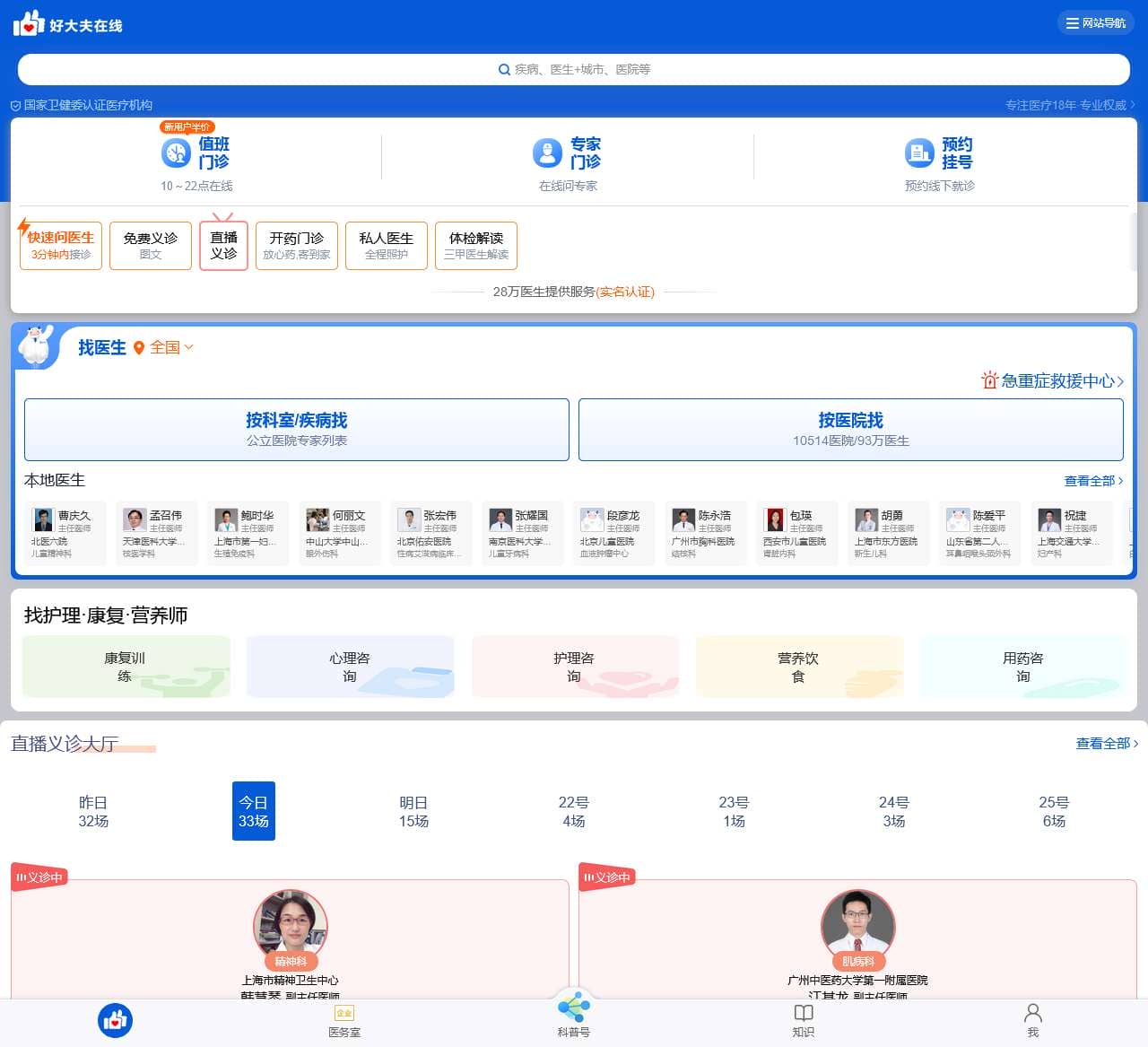This screenshot has height=1047, width=1148.
Task: Open 预约挂号 registration icon
Action: pos(919,153)
